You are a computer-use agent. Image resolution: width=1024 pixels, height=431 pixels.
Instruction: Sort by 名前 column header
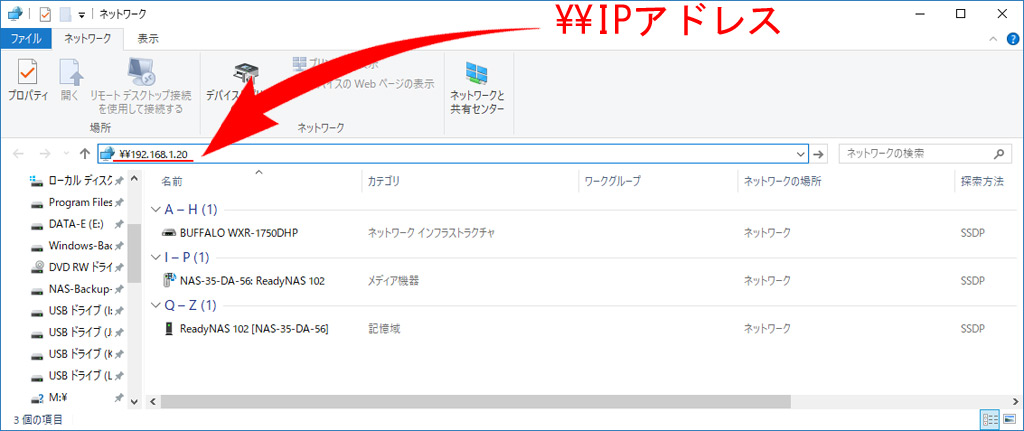[172, 182]
